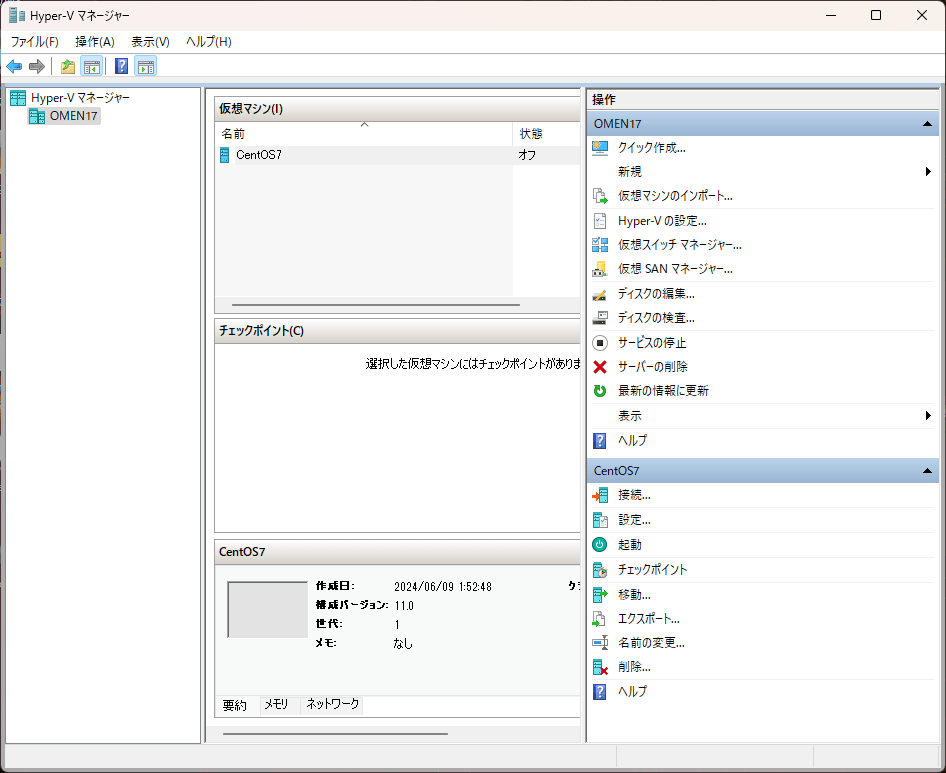Click the Hyper-V の設定... action link
Viewport: 946px width, 773px height.
(662, 221)
